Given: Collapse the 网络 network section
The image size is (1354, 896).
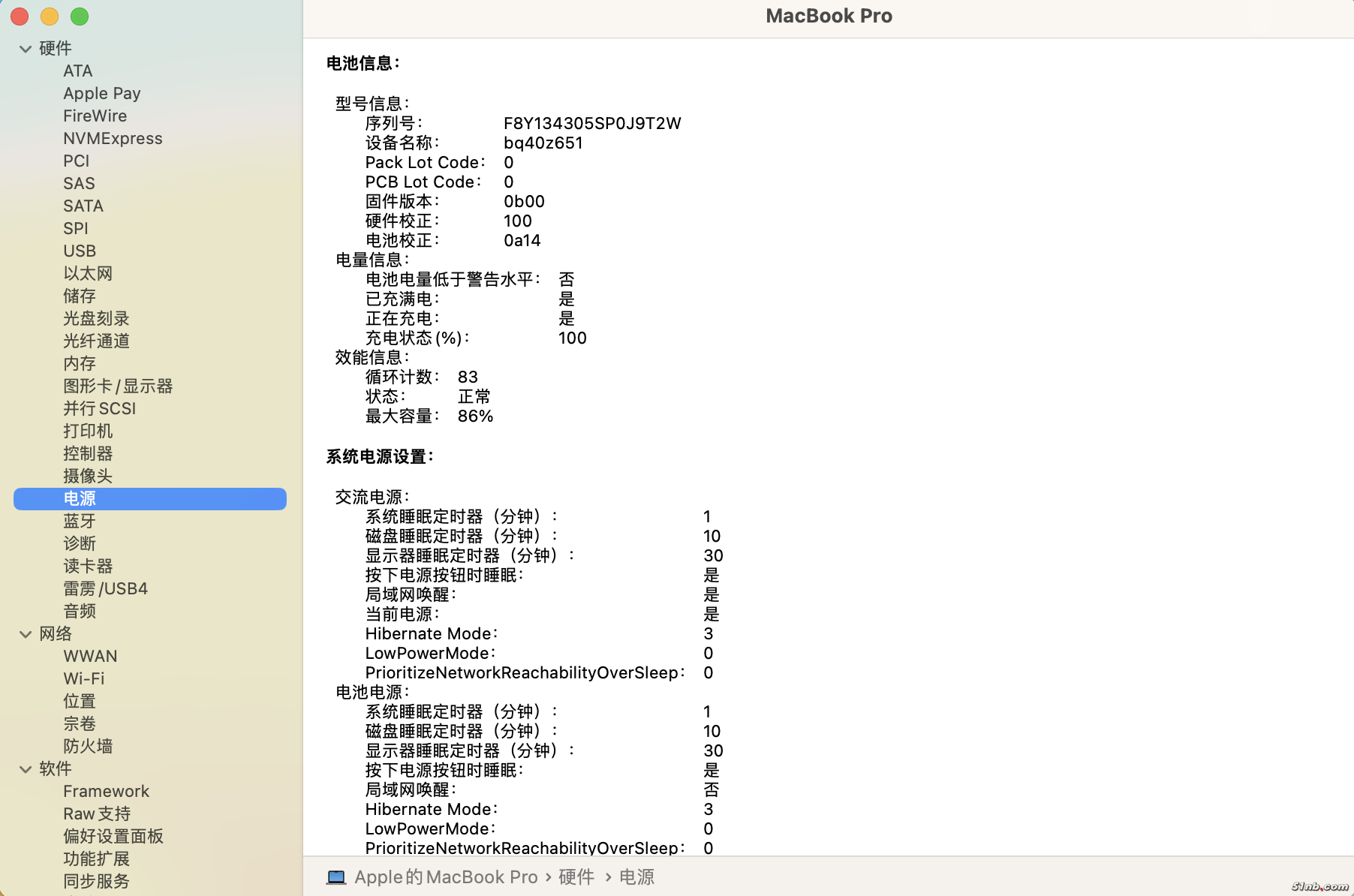Looking at the screenshot, I should pos(26,634).
